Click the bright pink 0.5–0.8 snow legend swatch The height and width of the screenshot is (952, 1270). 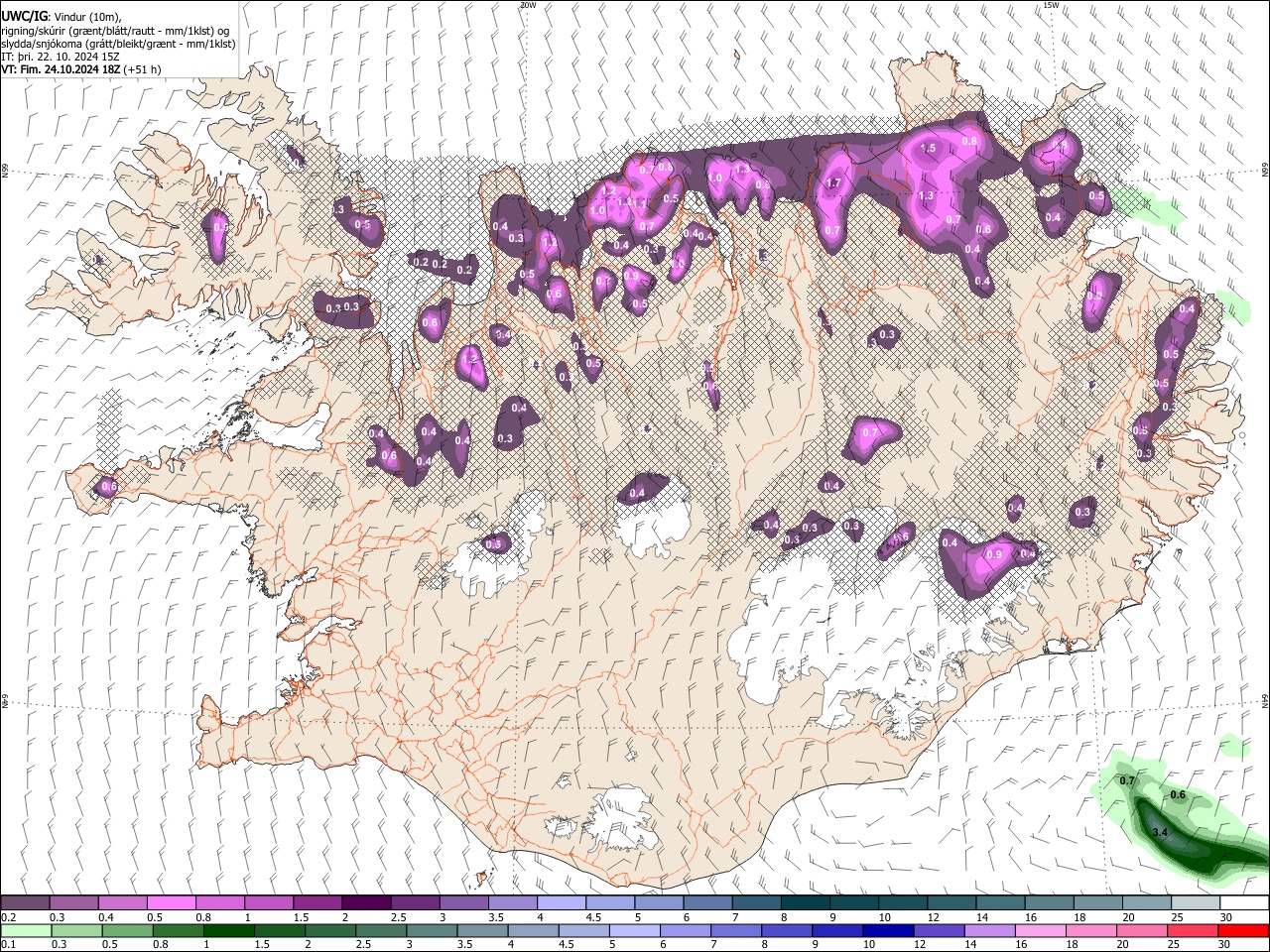point(171,903)
